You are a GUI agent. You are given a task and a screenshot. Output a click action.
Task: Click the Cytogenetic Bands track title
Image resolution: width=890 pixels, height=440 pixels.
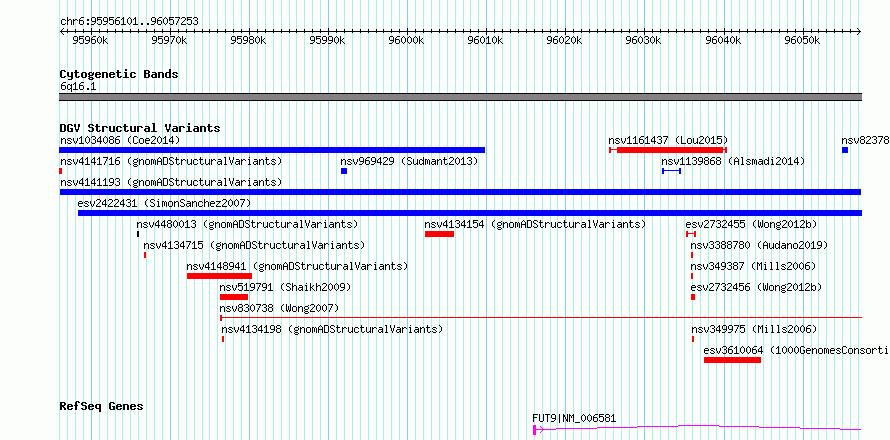coord(119,74)
